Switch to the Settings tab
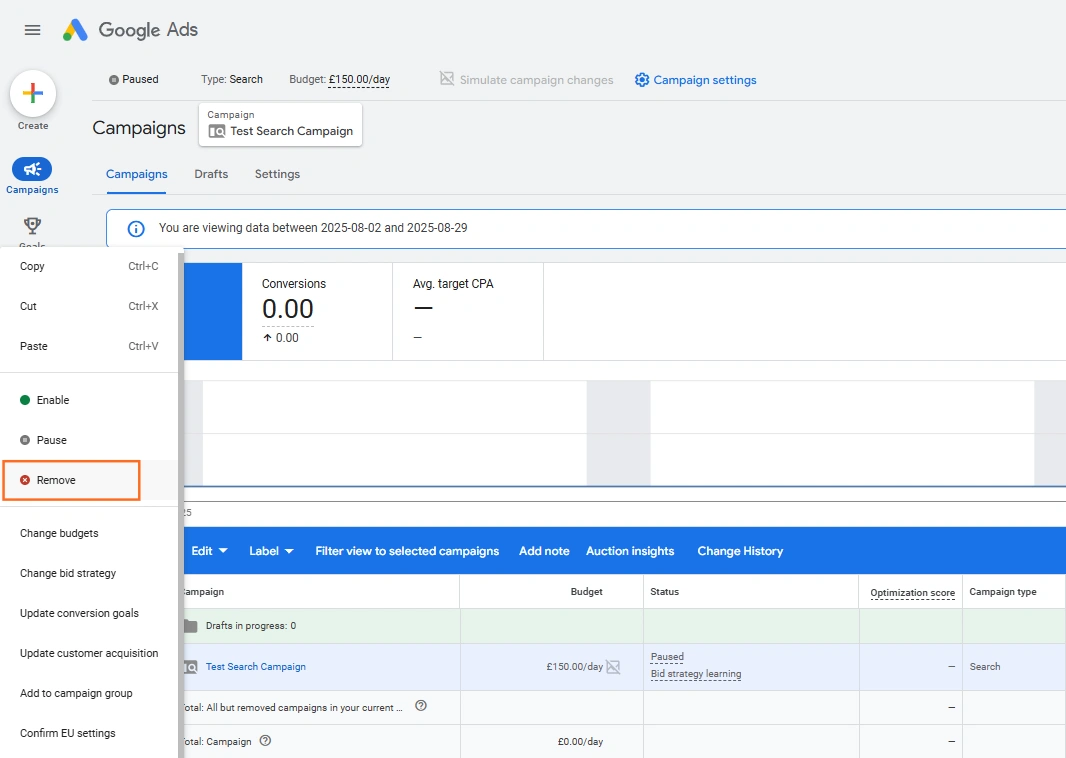This screenshot has height=758, width=1066. click(277, 174)
